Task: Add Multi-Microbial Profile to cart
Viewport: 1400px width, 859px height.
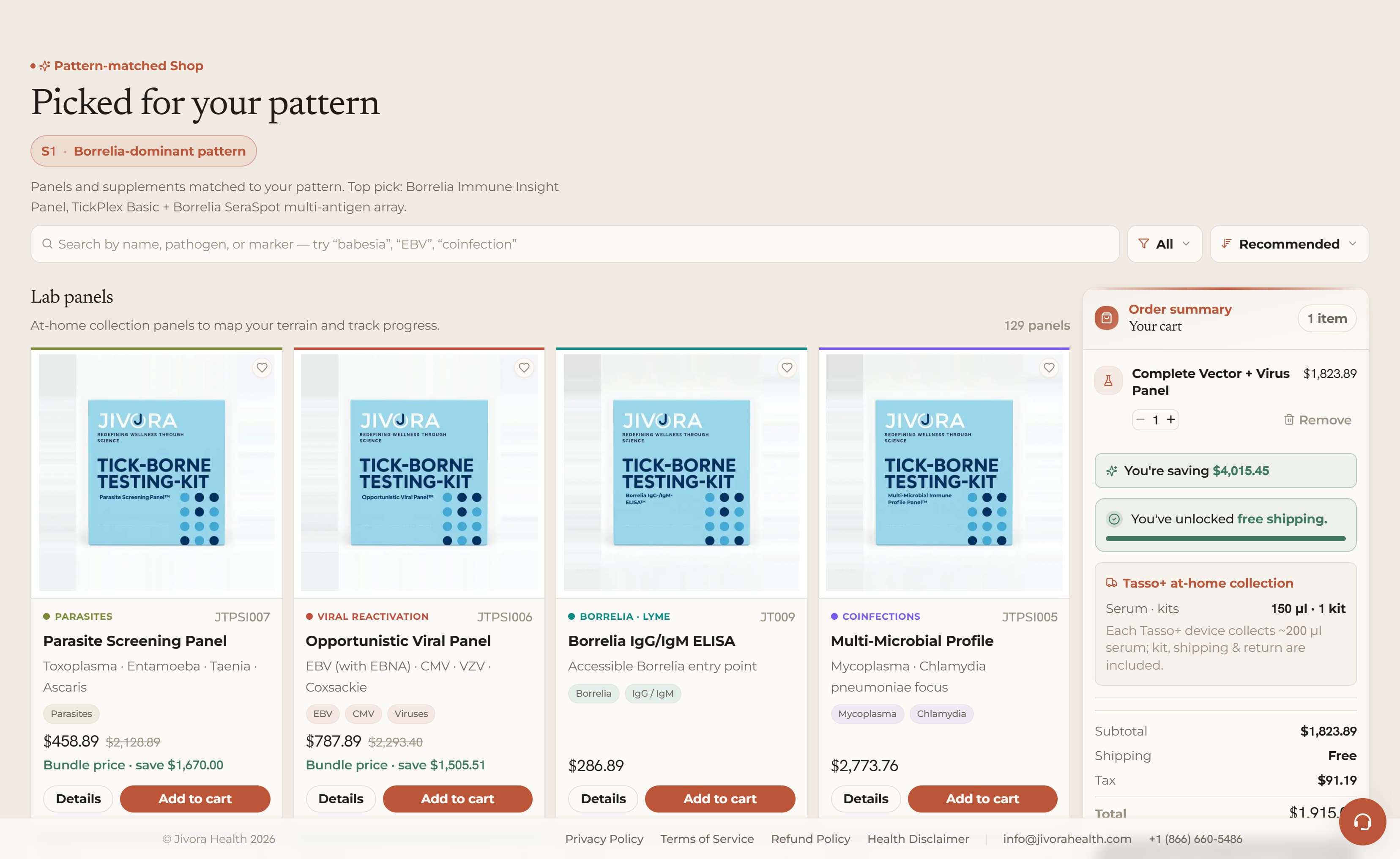Action: [982, 799]
